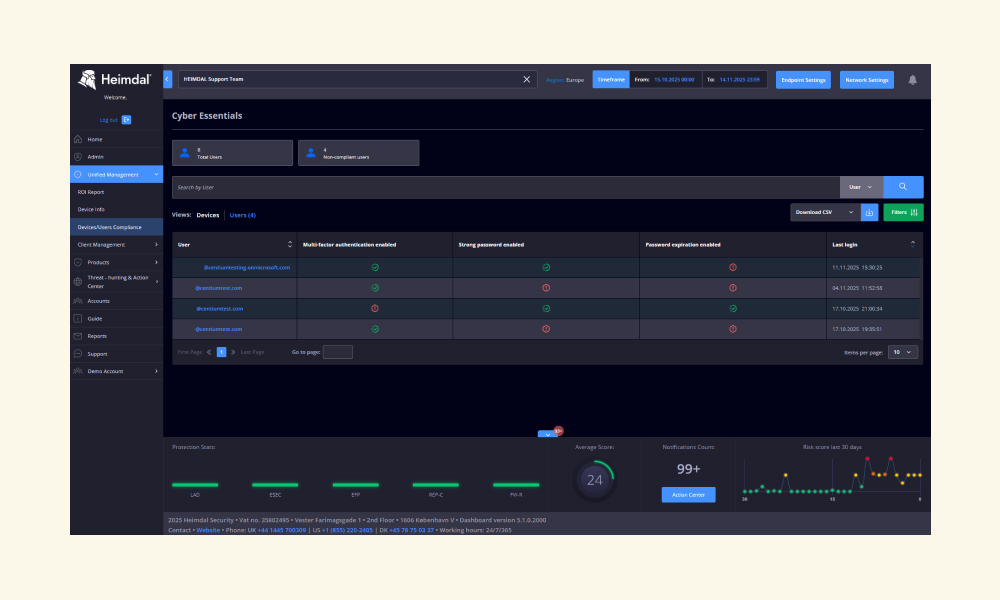Select page 1 in pagination
Screen dimensions: 1000x600
221,352
